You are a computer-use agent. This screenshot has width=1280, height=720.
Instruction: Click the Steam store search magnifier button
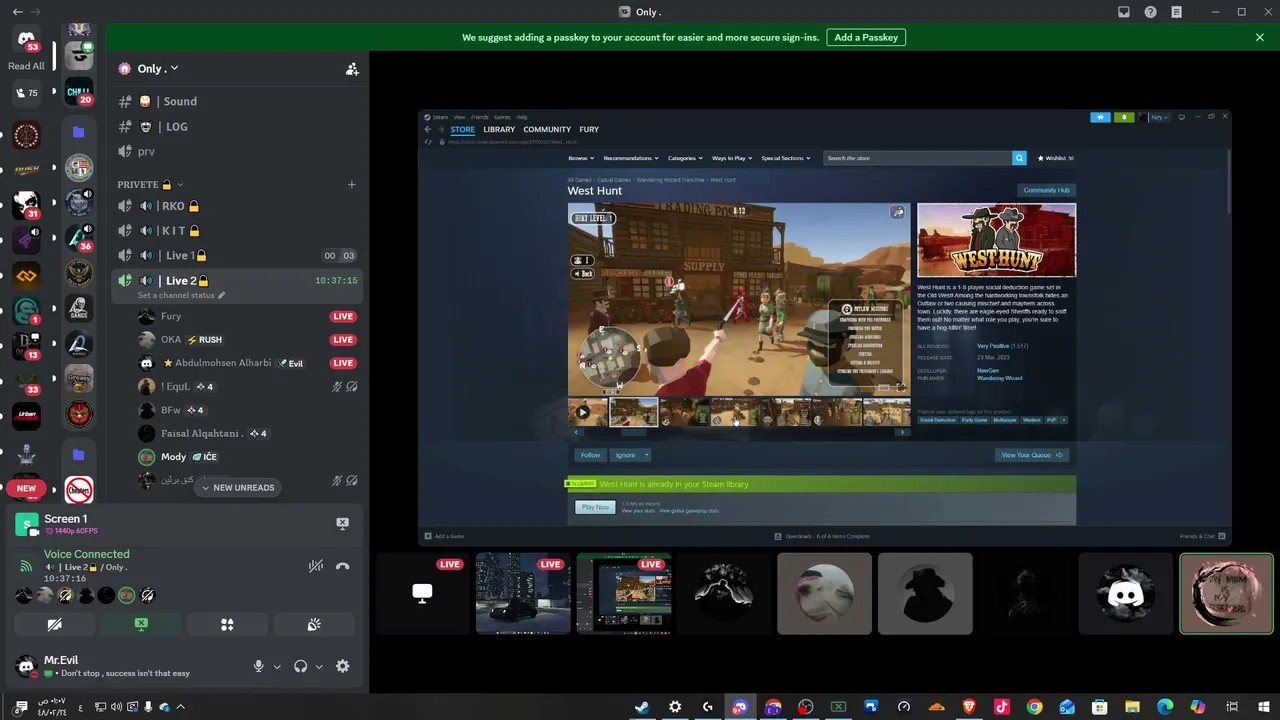point(1019,158)
